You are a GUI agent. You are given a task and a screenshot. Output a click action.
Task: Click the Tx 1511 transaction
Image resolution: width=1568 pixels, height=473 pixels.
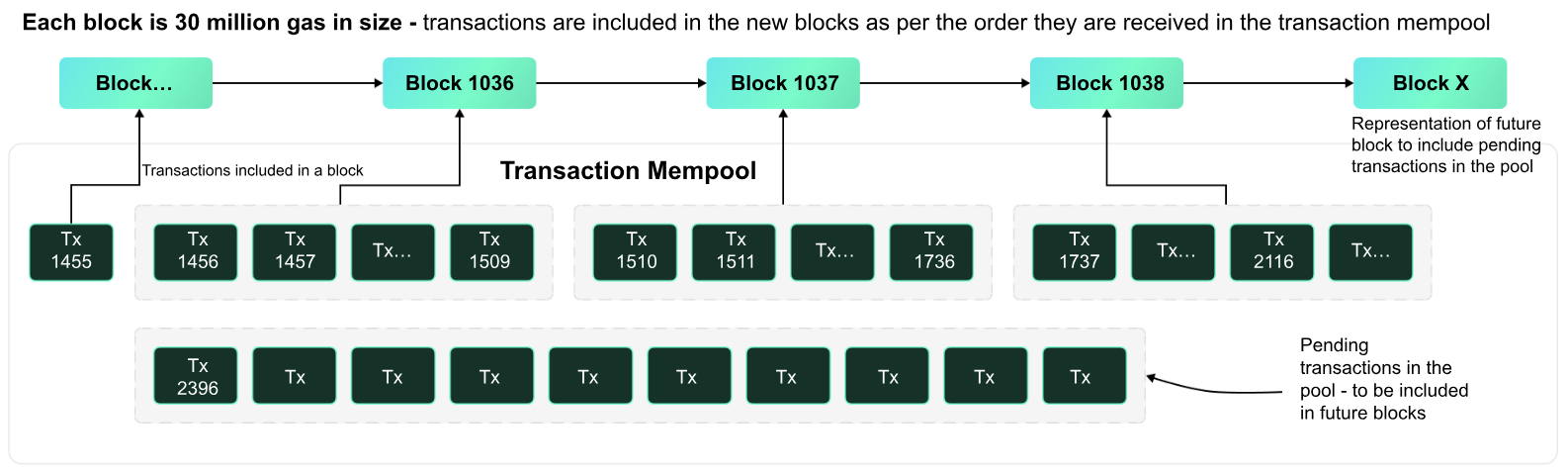coord(734,251)
